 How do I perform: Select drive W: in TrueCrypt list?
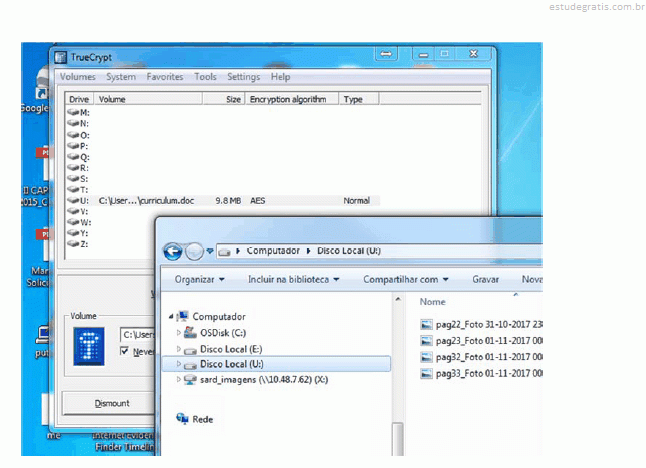pos(79,222)
